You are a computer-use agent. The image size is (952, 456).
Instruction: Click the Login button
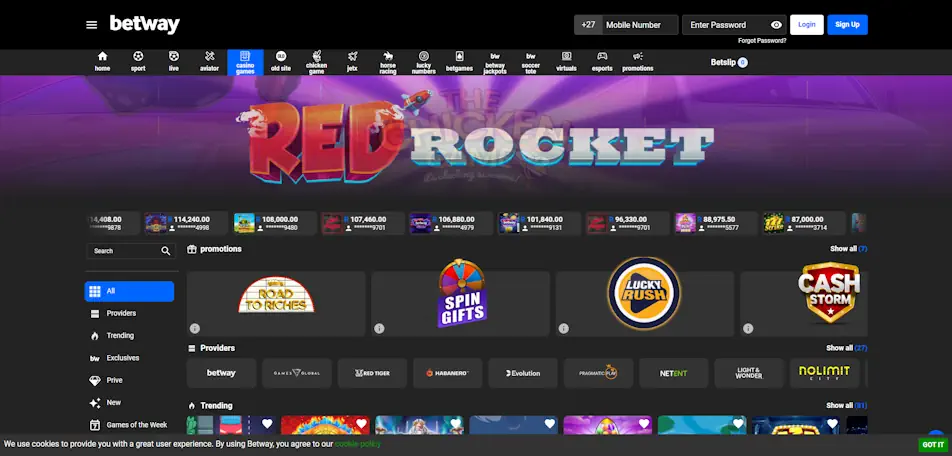(807, 25)
